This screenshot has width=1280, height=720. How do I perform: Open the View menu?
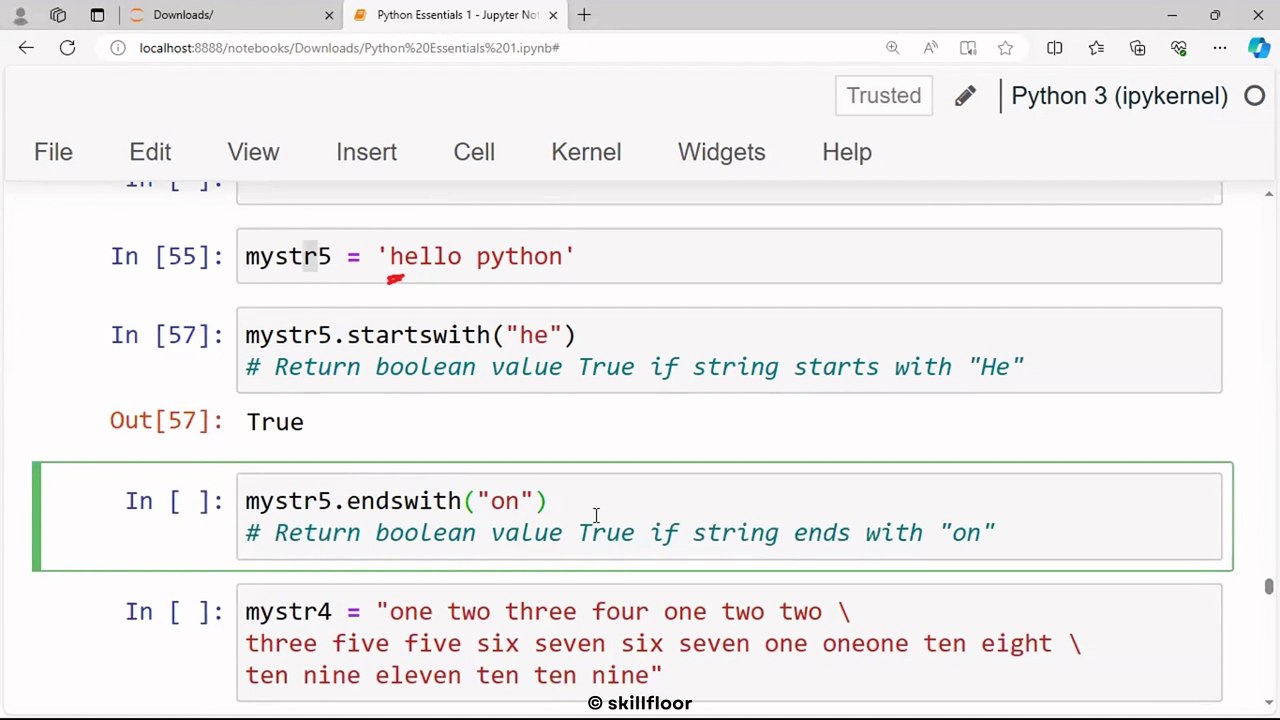(x=253, y=152)
